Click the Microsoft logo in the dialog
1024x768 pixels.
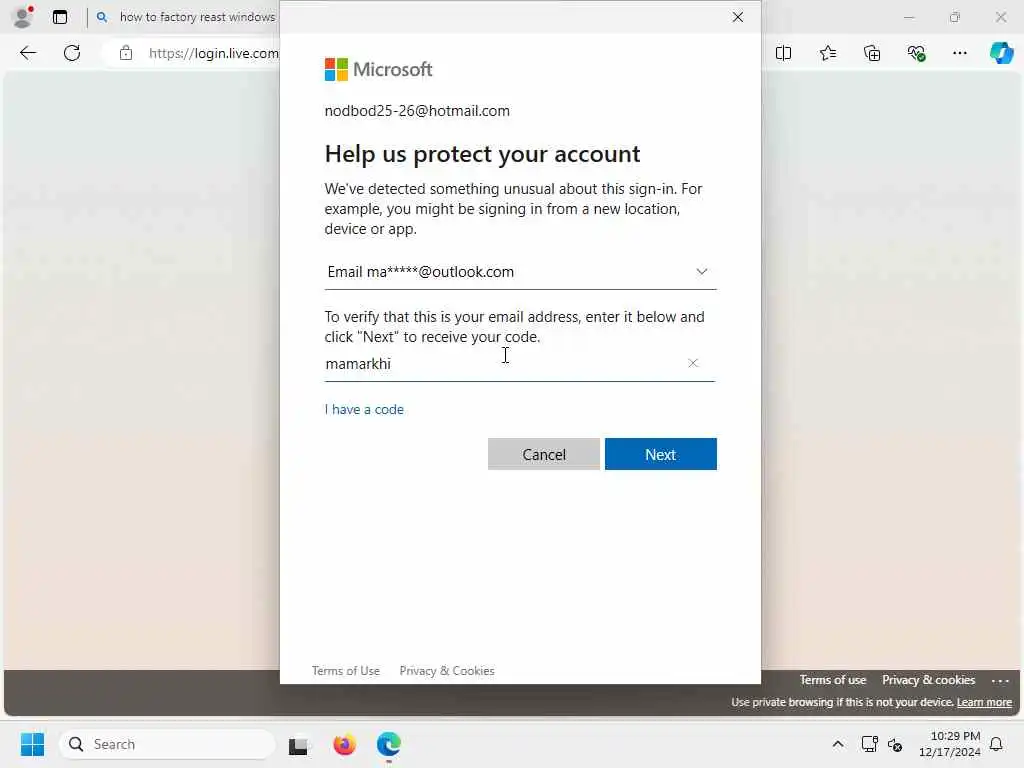click(379, 69)
